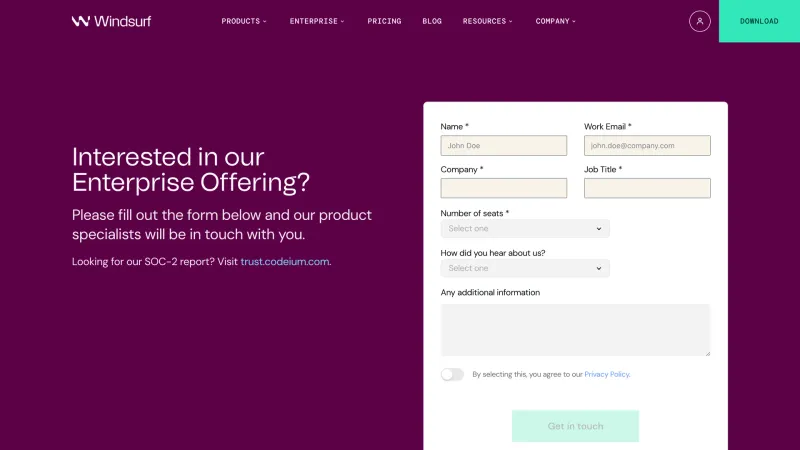Click the Enterprise menu chevron arrow

coord(342,21)
